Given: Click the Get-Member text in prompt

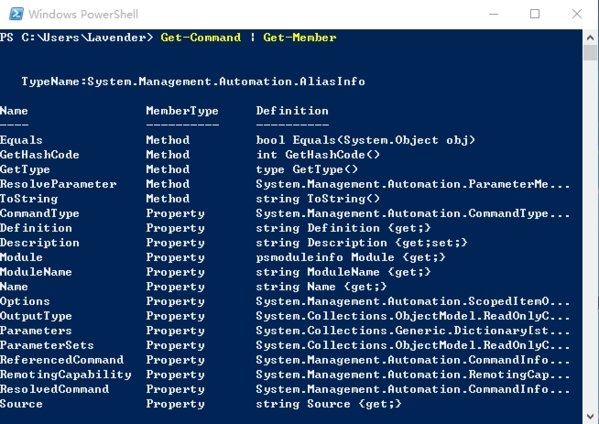Looking at the screenshot, I should [x=300, y=37].
